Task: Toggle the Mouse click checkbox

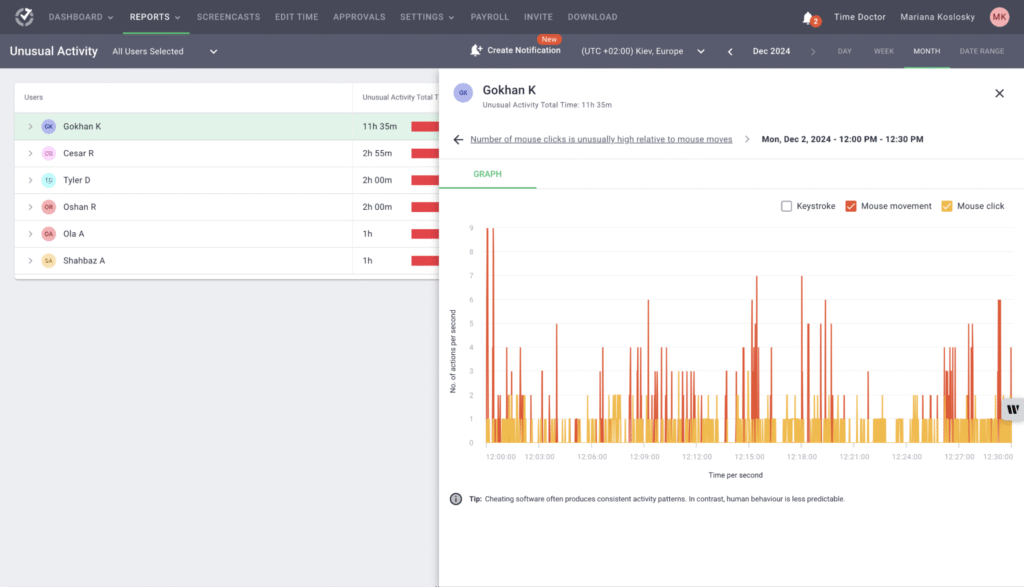Action: coord(947,206)
